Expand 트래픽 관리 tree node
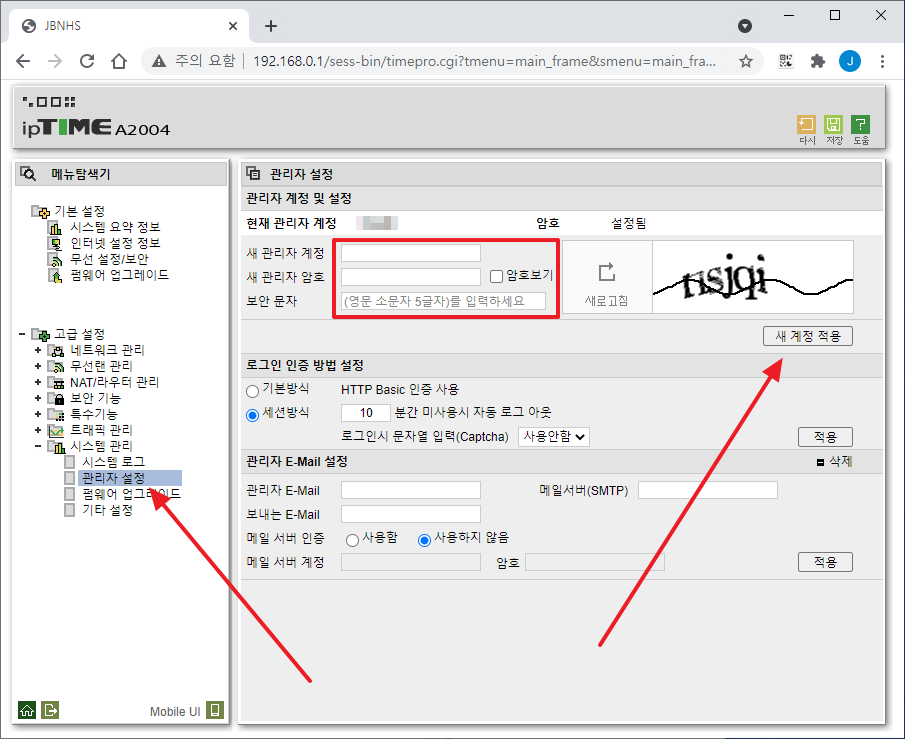The image size is (905, 739). [x=38, y=430]
